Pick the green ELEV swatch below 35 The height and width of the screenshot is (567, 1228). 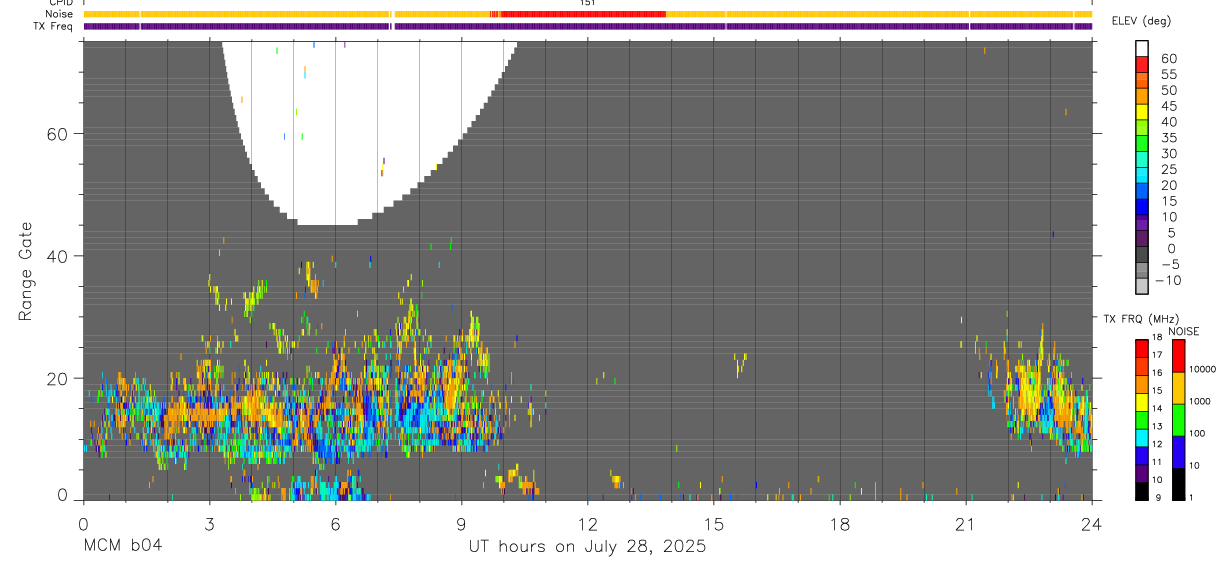(x=1143, y=144)
